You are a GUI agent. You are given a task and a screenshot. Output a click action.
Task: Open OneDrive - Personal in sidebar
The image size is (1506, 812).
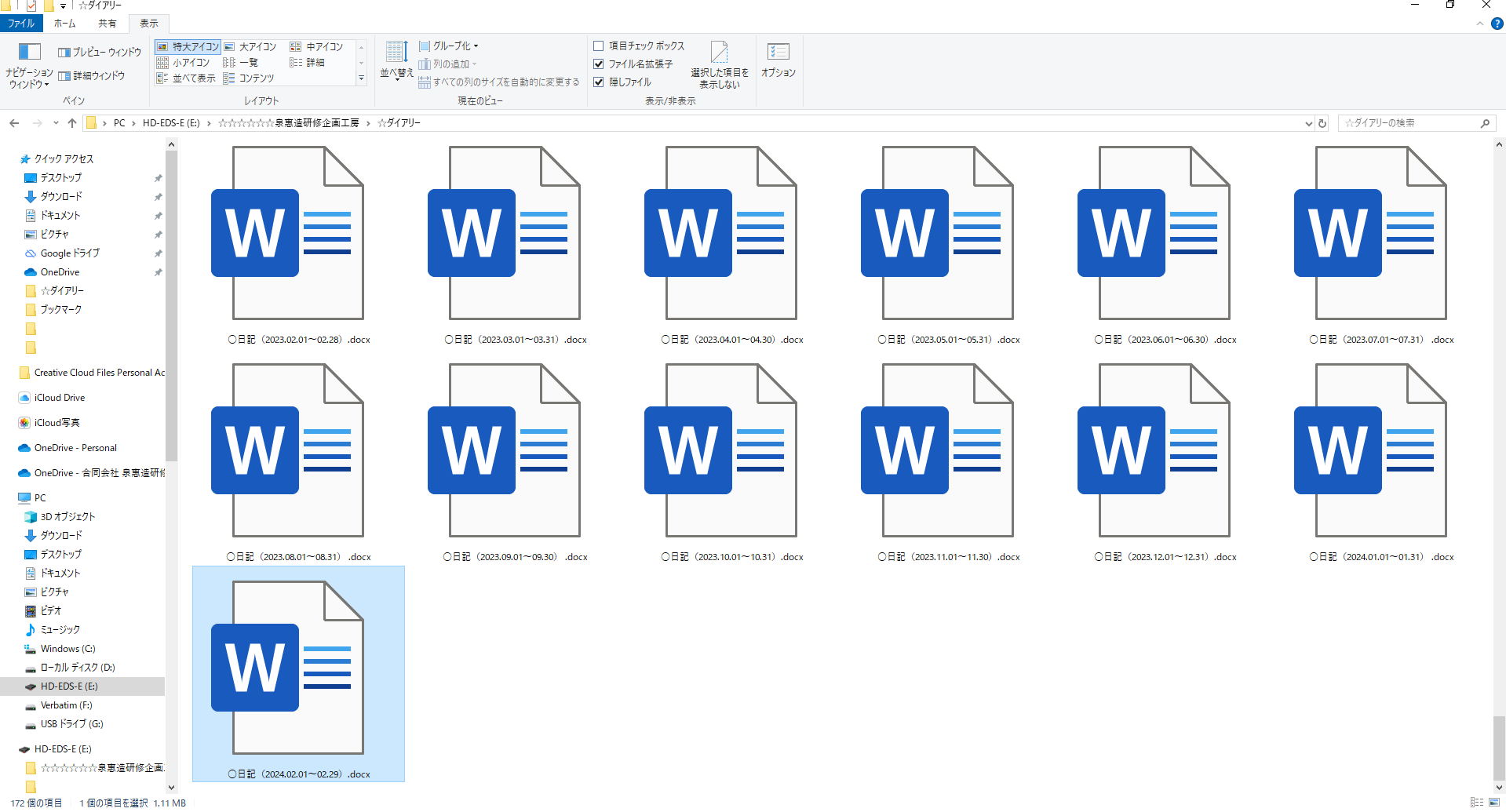click(x=75, y=448)
